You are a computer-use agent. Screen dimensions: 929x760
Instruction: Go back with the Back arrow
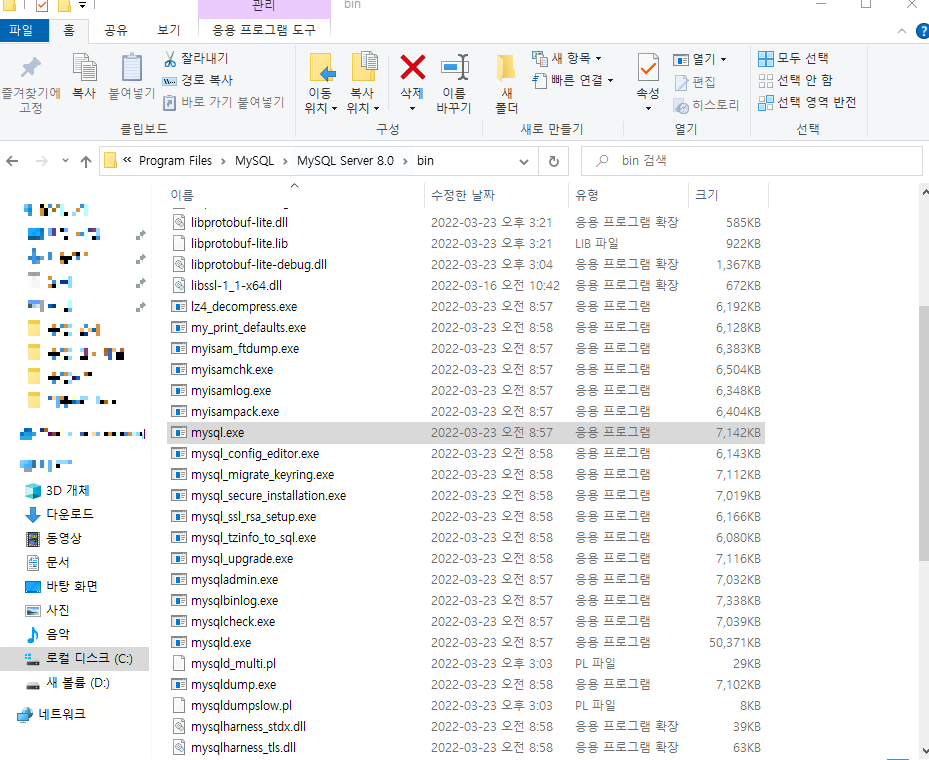[12, 161]
